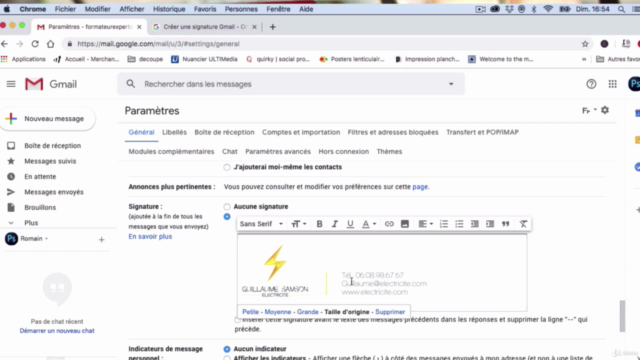Open 'Filtres et adresses bloquées' tab
640x360 pixels.
[393, 132]
